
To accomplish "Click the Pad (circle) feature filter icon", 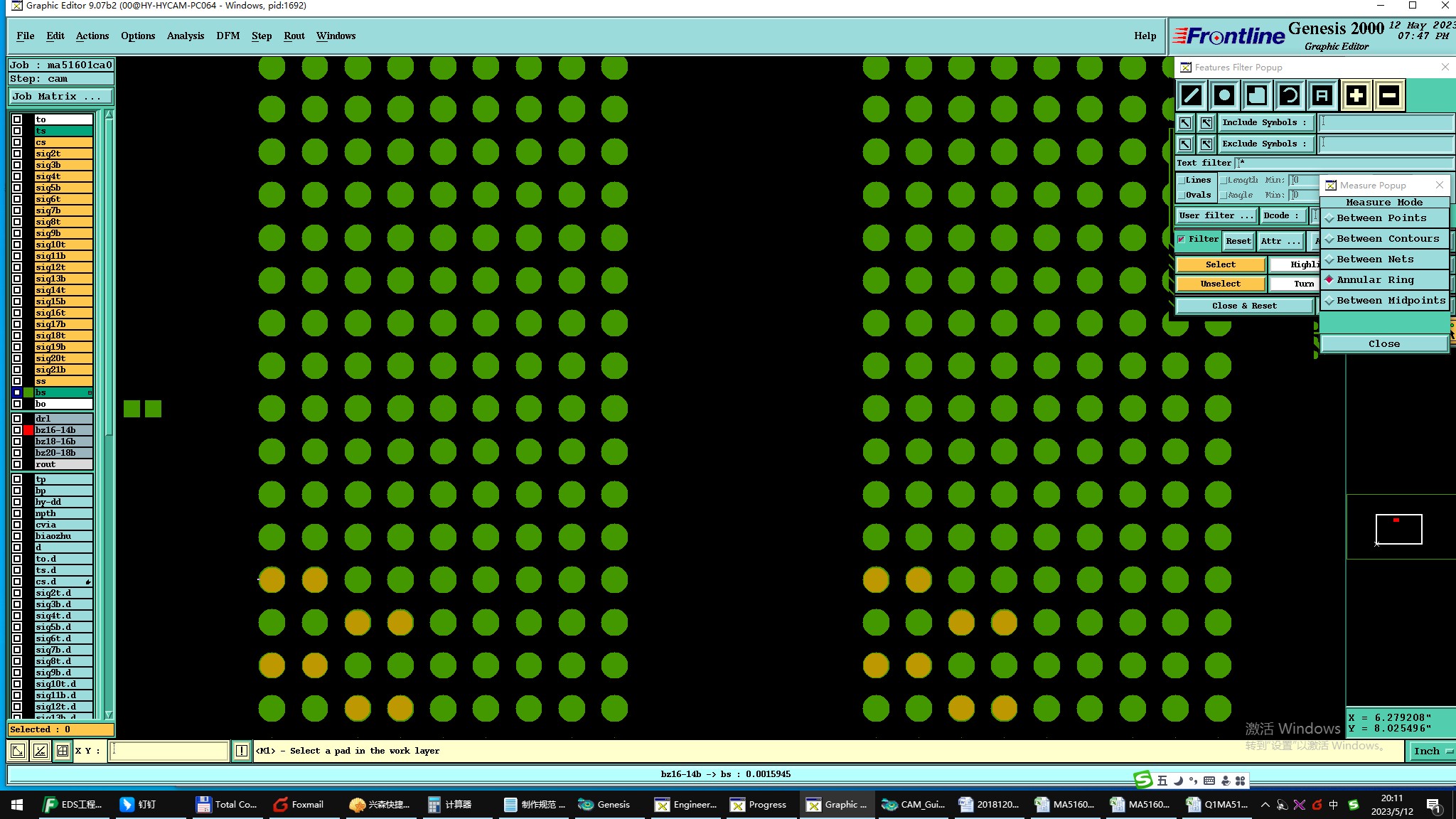I will [x=1224, y=95].
